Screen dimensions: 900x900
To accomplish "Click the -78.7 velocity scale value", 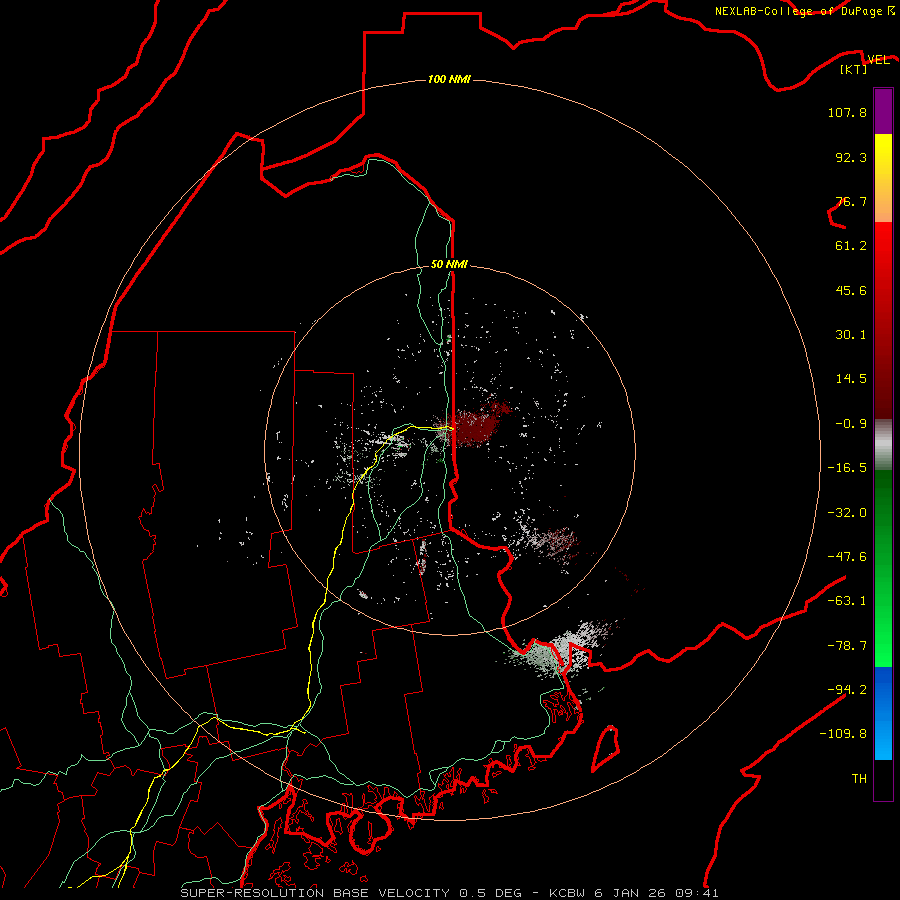I will click(x=847, y=646).
